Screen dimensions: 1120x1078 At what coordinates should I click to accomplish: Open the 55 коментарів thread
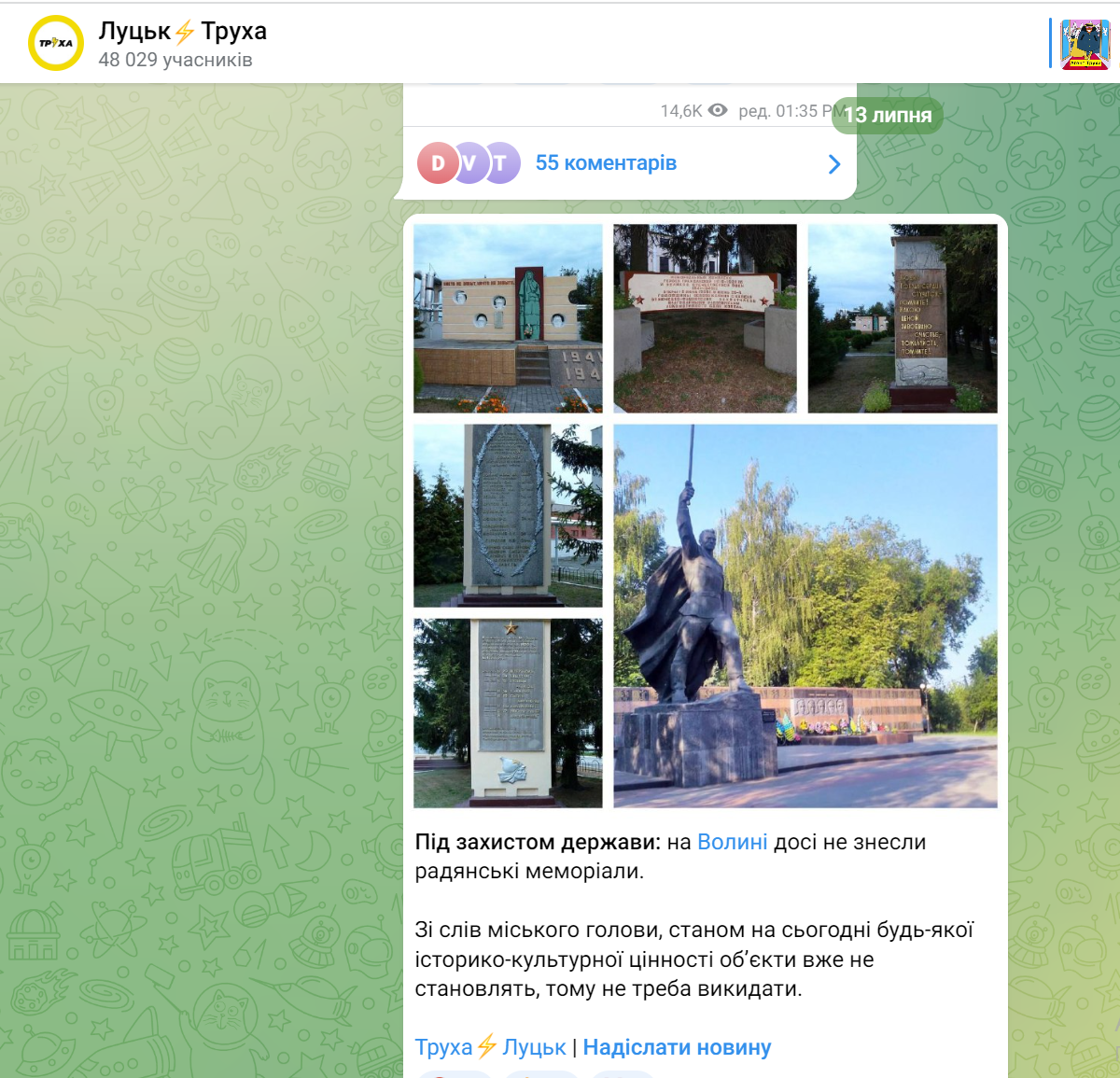tap(606, 163)
